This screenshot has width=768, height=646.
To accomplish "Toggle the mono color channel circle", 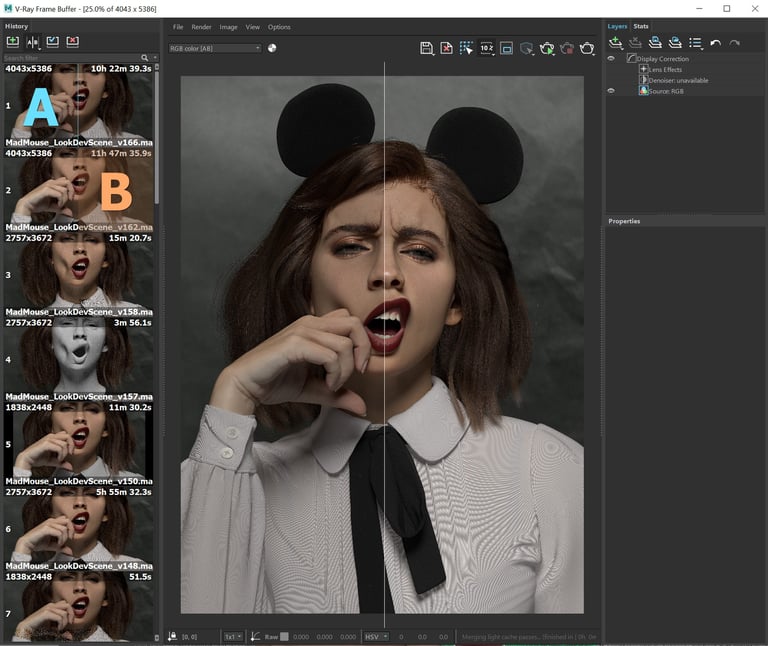I will 272,48.
